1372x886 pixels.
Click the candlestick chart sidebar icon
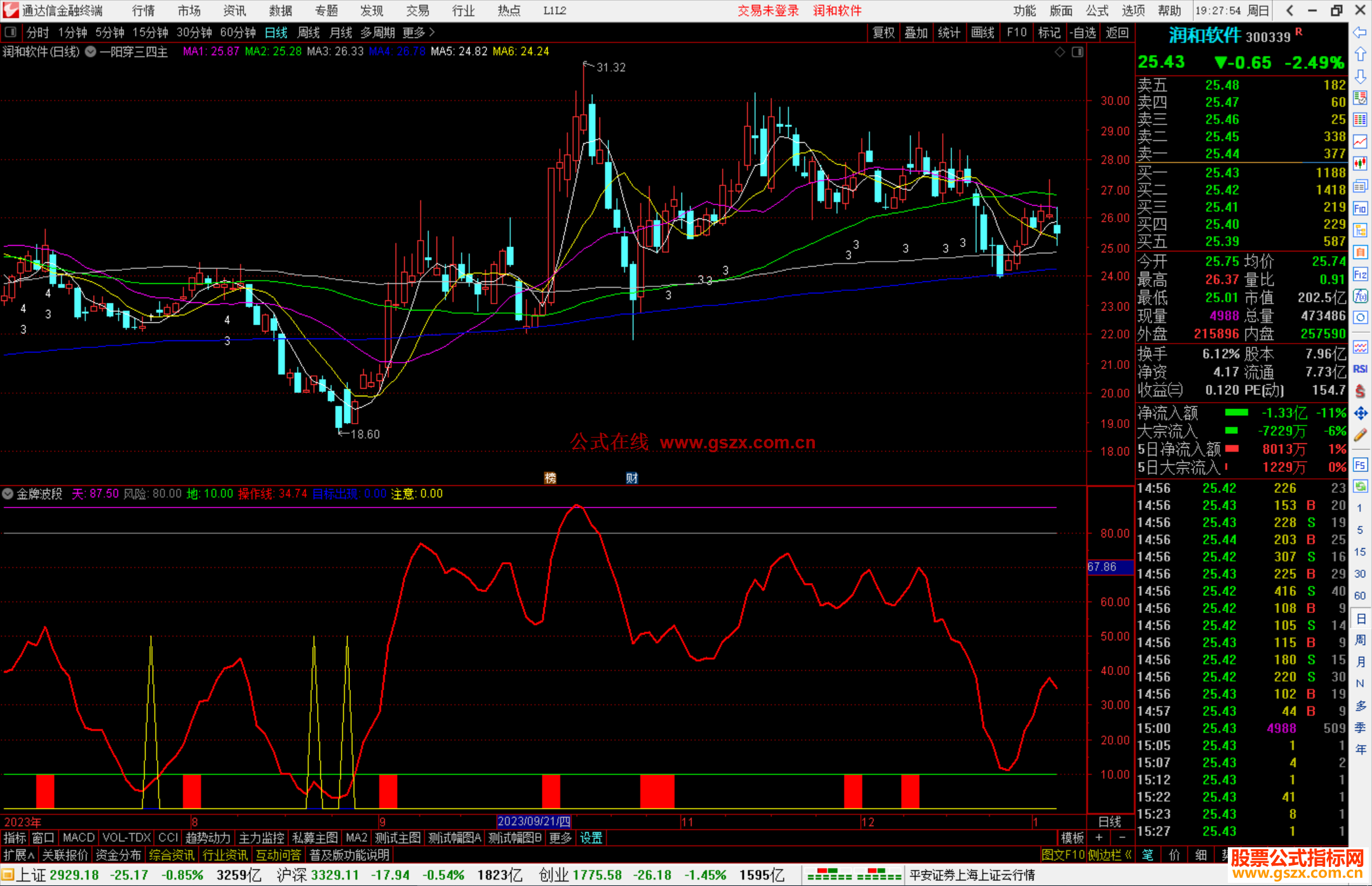click(1360, 164)
